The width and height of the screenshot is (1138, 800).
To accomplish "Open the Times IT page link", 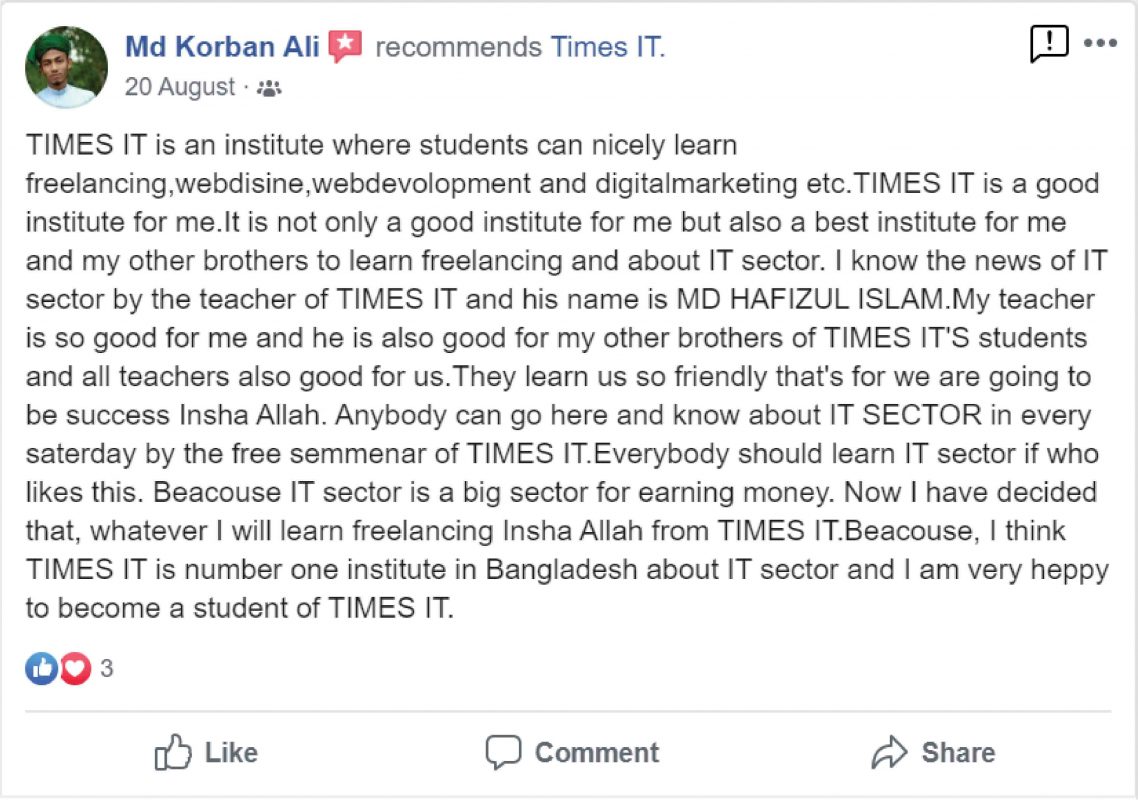I will (x=607, y=46).
